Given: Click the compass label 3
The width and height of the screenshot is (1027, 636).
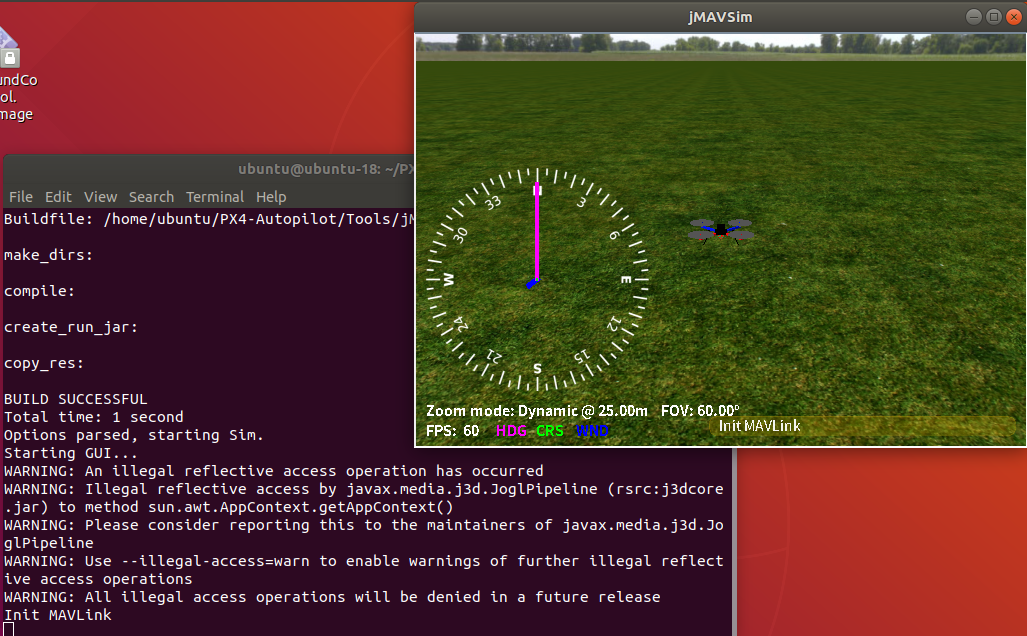Looking at the screenshot, I should [x=581, y=202].
